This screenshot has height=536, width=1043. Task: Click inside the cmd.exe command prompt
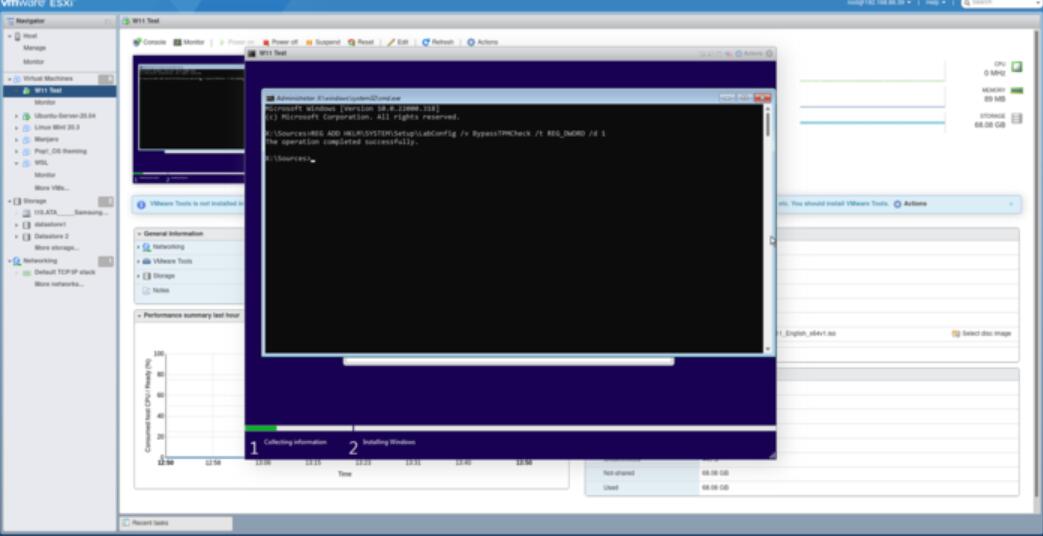[x=514, y=228]
